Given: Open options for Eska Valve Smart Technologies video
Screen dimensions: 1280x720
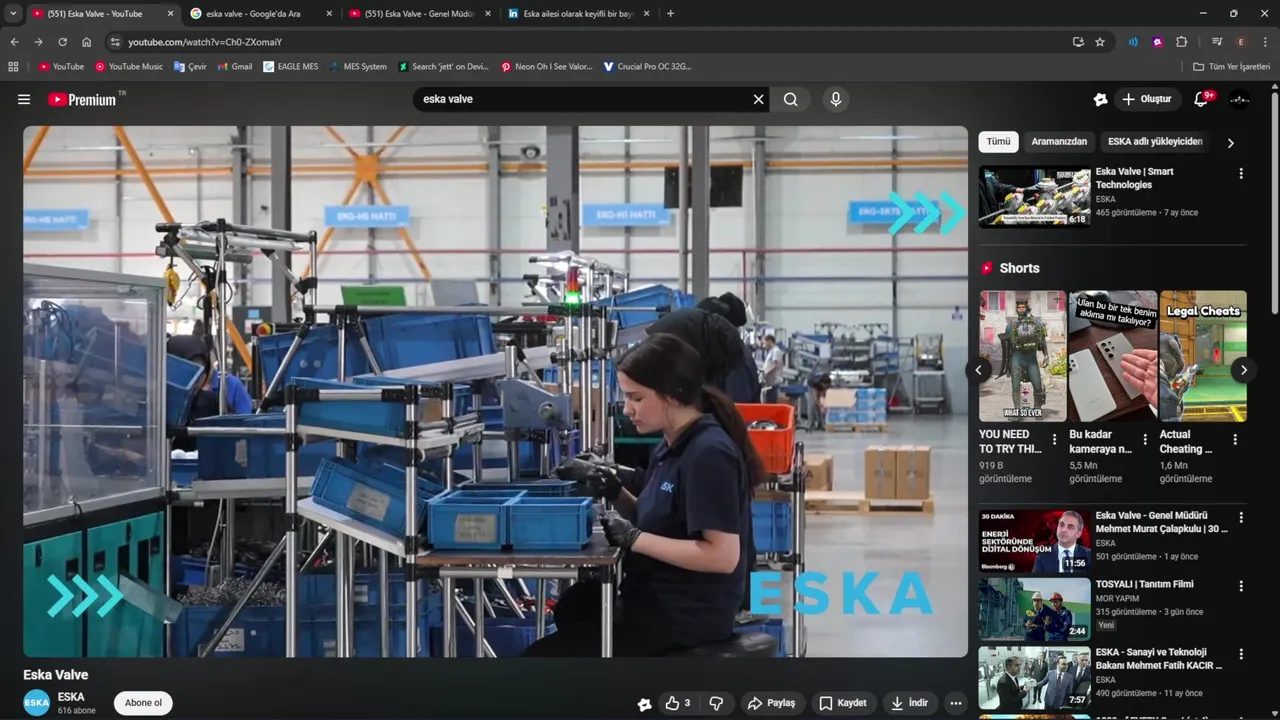Looking at the screenshot, I should point(1241,173).
